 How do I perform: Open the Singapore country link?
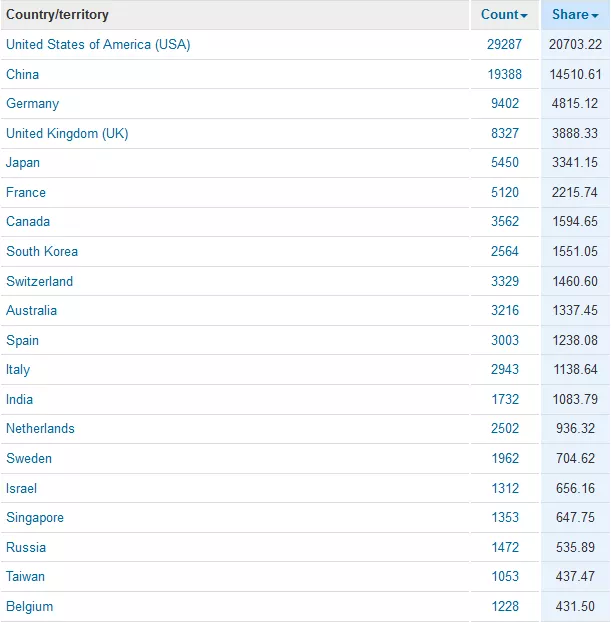(x=35, y=517)
